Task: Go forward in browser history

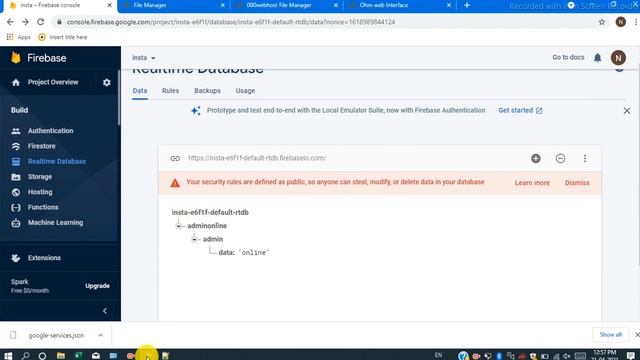Action: (x=25, y=22)
